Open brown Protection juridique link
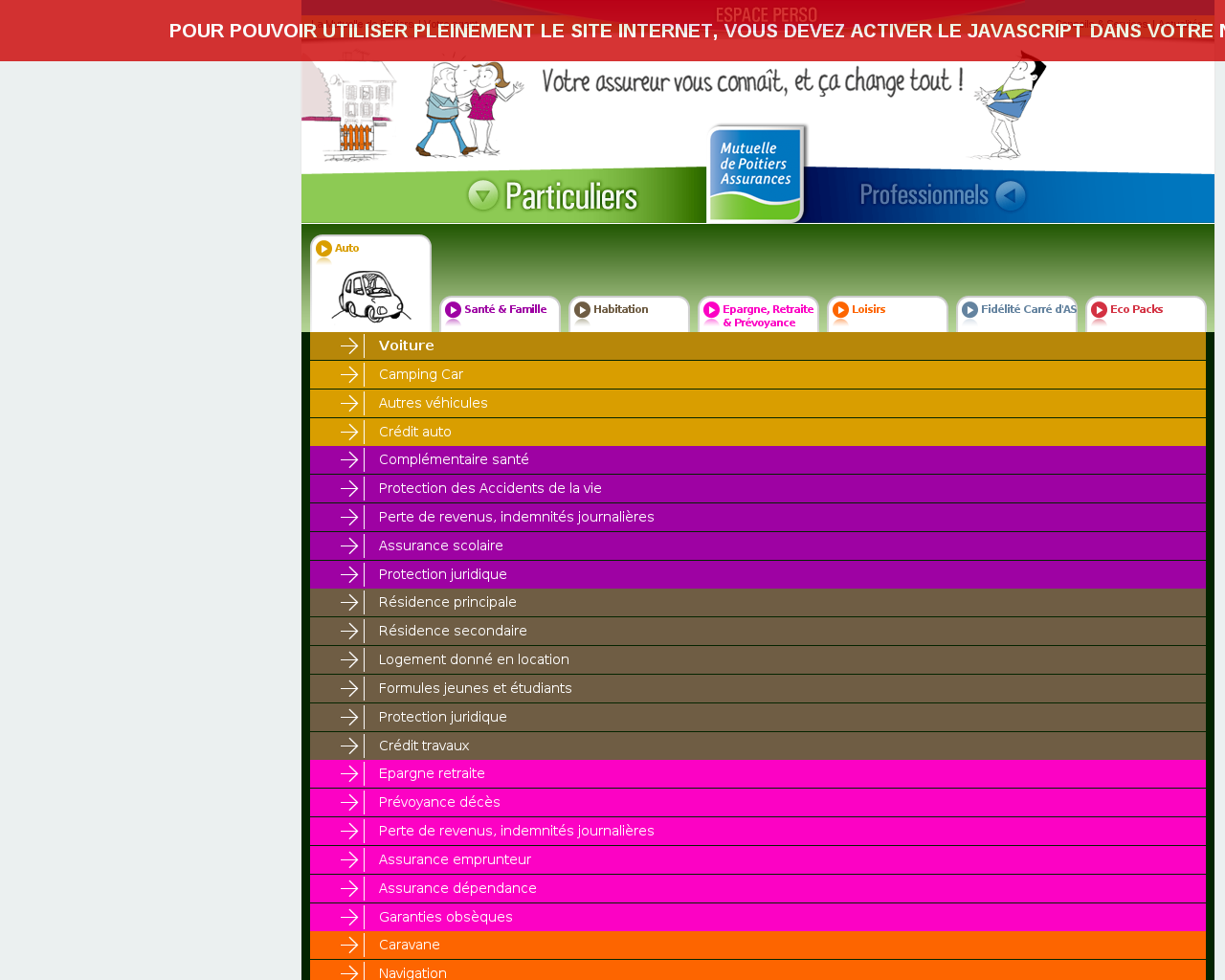1225x980 pixels. [758, 718]
